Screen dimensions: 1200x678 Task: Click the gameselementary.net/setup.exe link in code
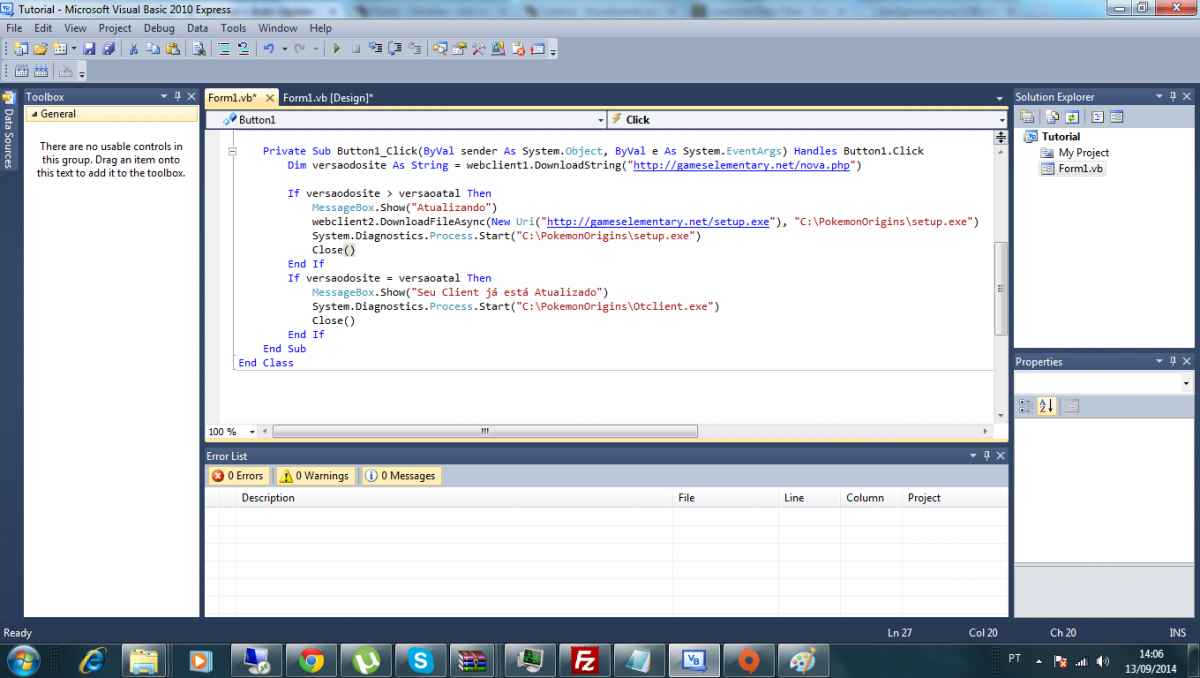(x=658, y=221)
